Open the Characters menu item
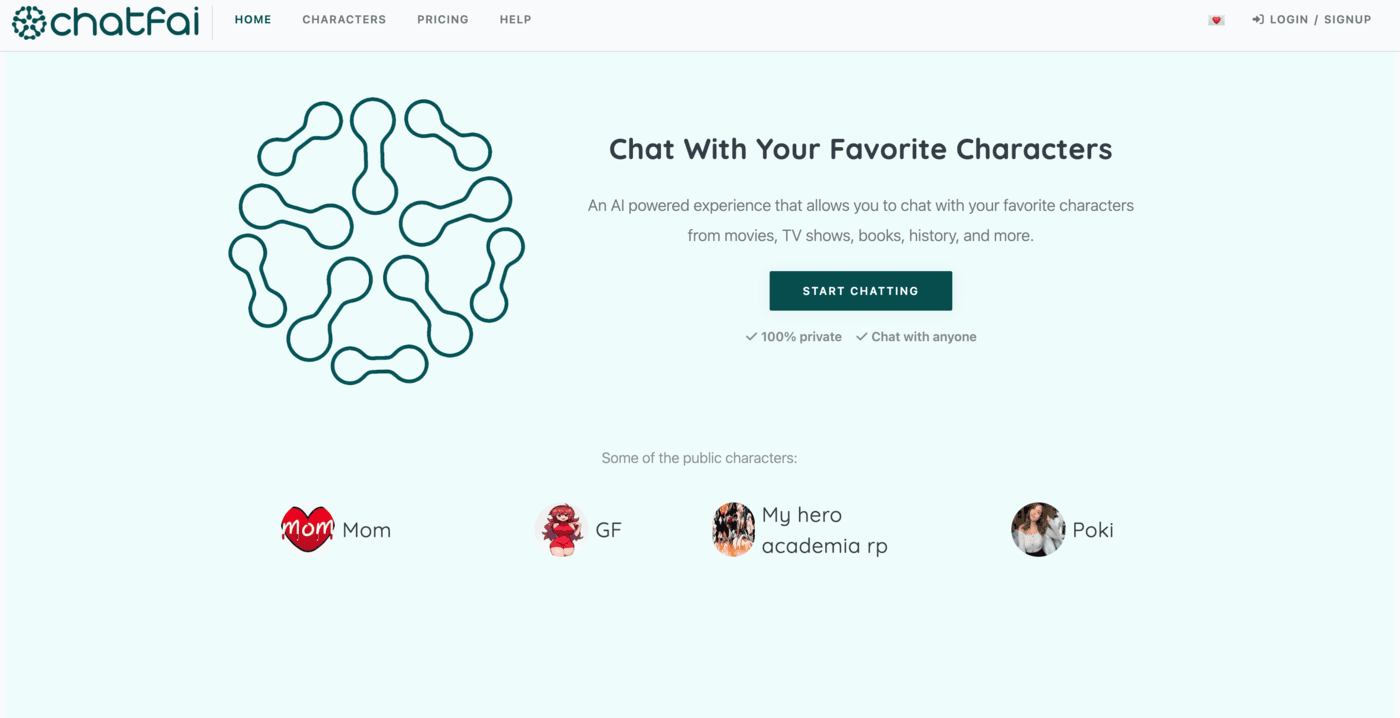Viewport: 1400px width, 718px height. [344, 20]
